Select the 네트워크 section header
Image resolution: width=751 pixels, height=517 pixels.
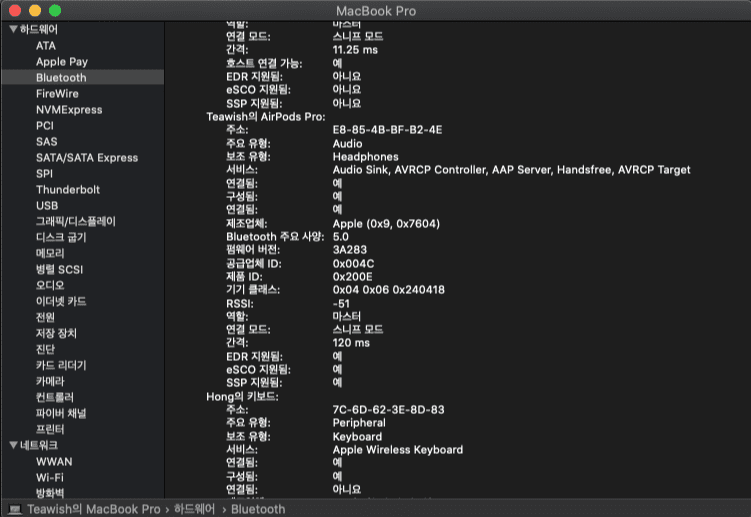(38, 446)
